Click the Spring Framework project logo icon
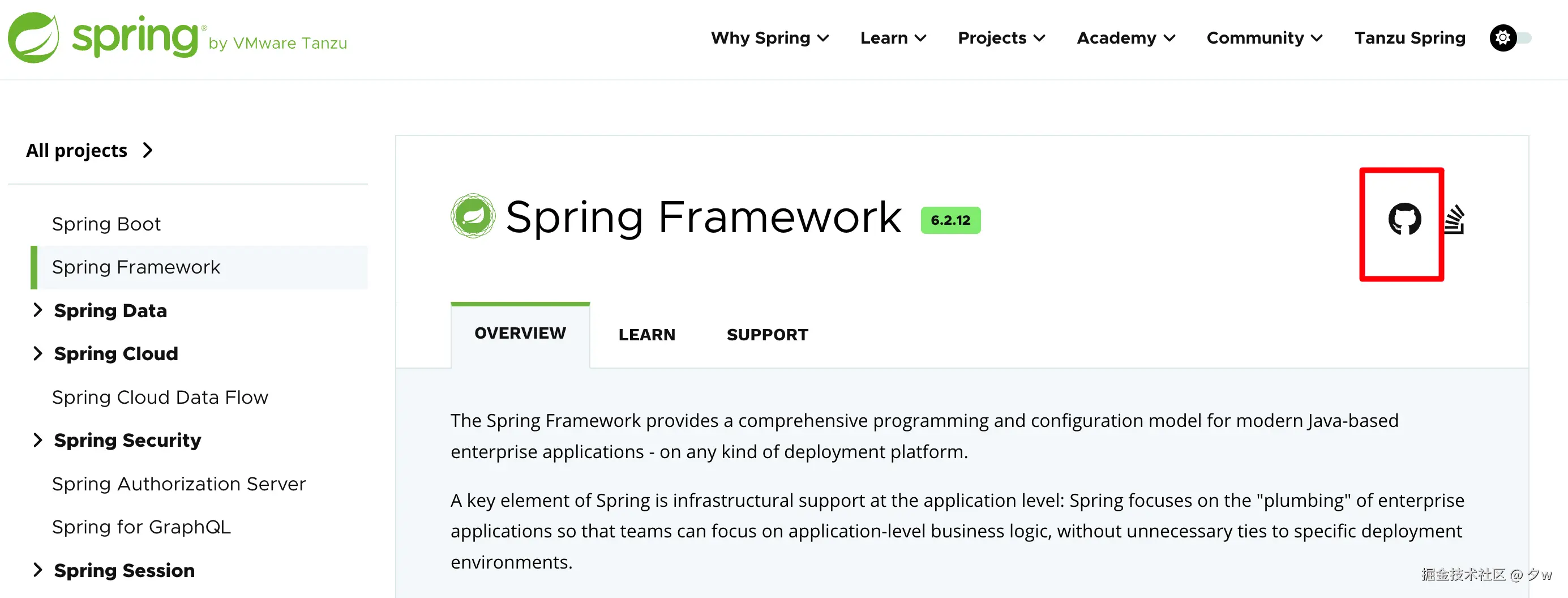Image resolution: width=1568 pixels, height=598 pixels. click(472, 216)
